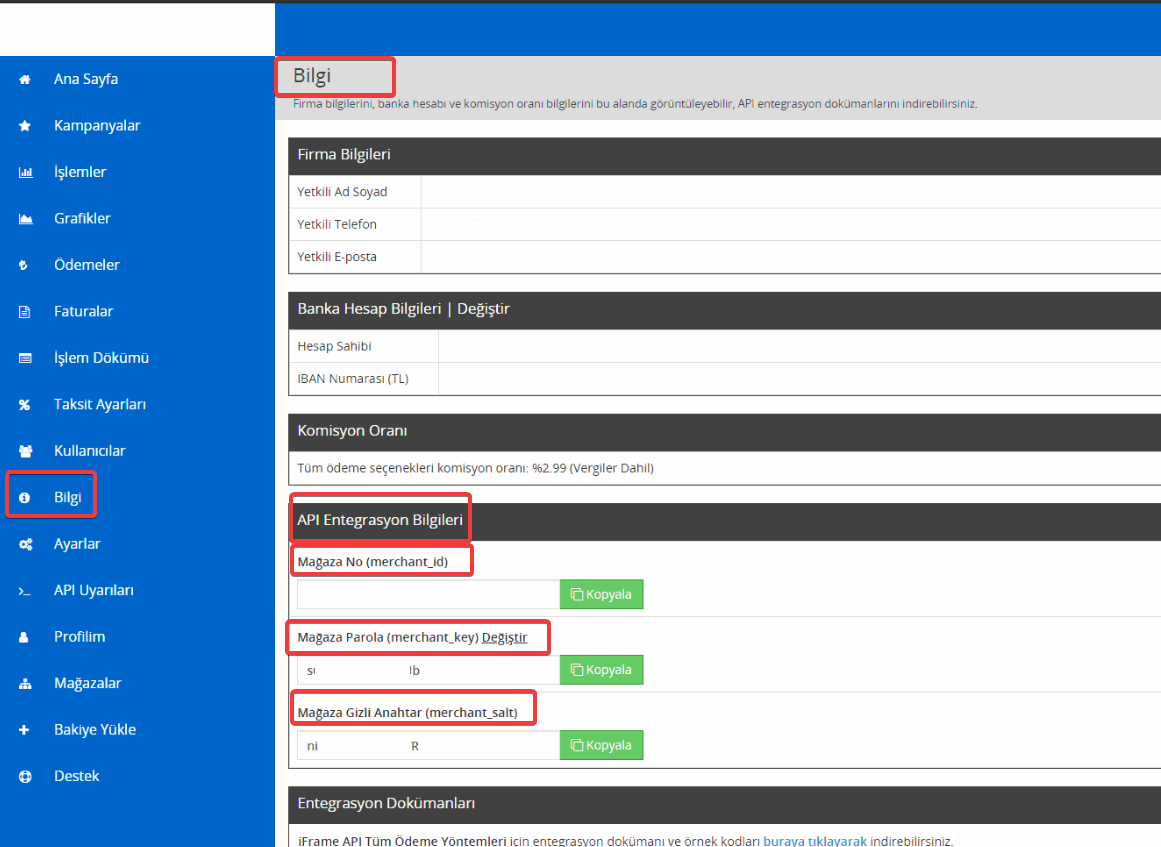This screenshot has width=1161, height=847.
Task: Click the 'Mağaza Gizli Anahtar (merchant_salt)' label
Action: click(407, 713)
